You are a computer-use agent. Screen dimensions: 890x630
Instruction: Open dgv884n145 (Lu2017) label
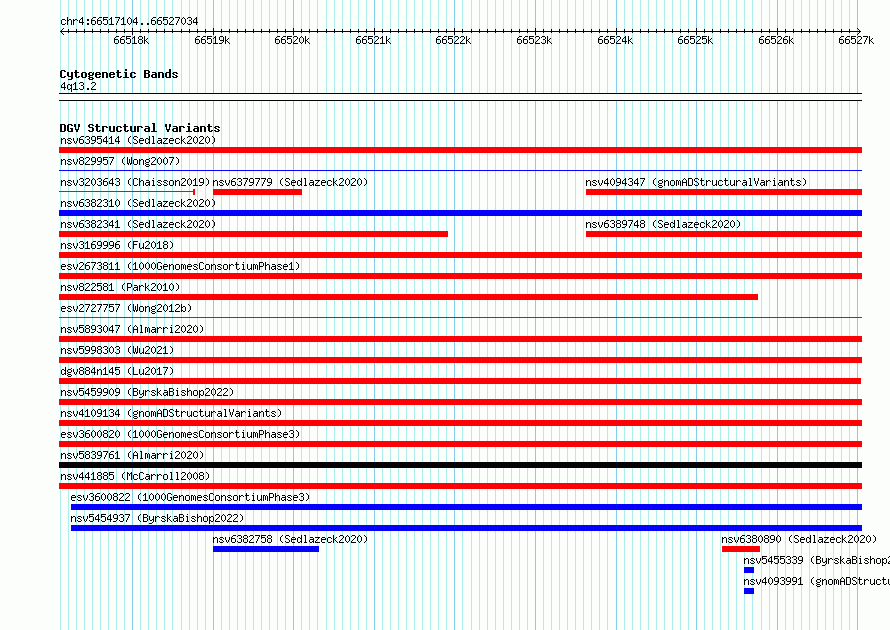point(117,371)
